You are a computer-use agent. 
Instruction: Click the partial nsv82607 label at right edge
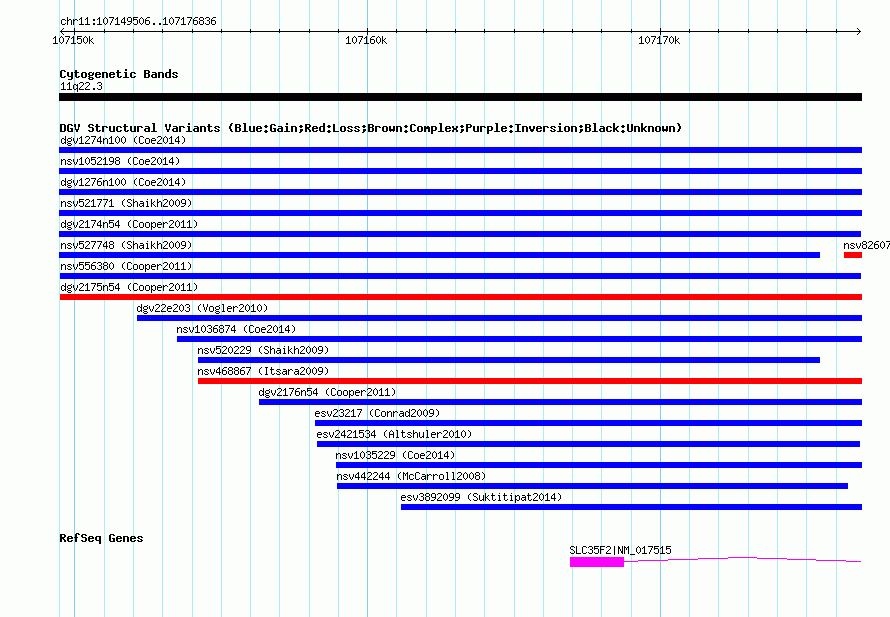click(866, 245)
